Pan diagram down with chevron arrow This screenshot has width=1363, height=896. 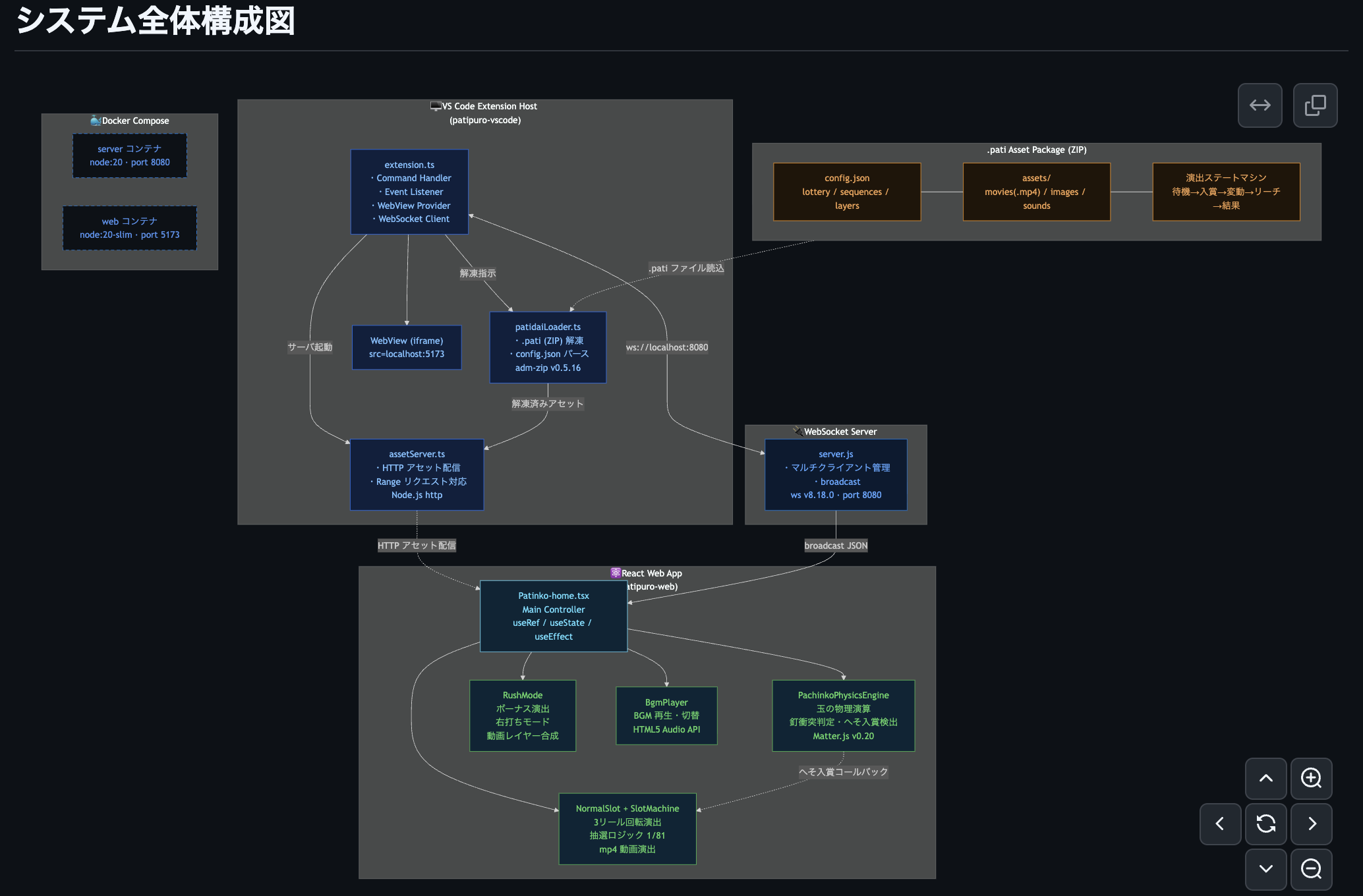point(1265,869)
